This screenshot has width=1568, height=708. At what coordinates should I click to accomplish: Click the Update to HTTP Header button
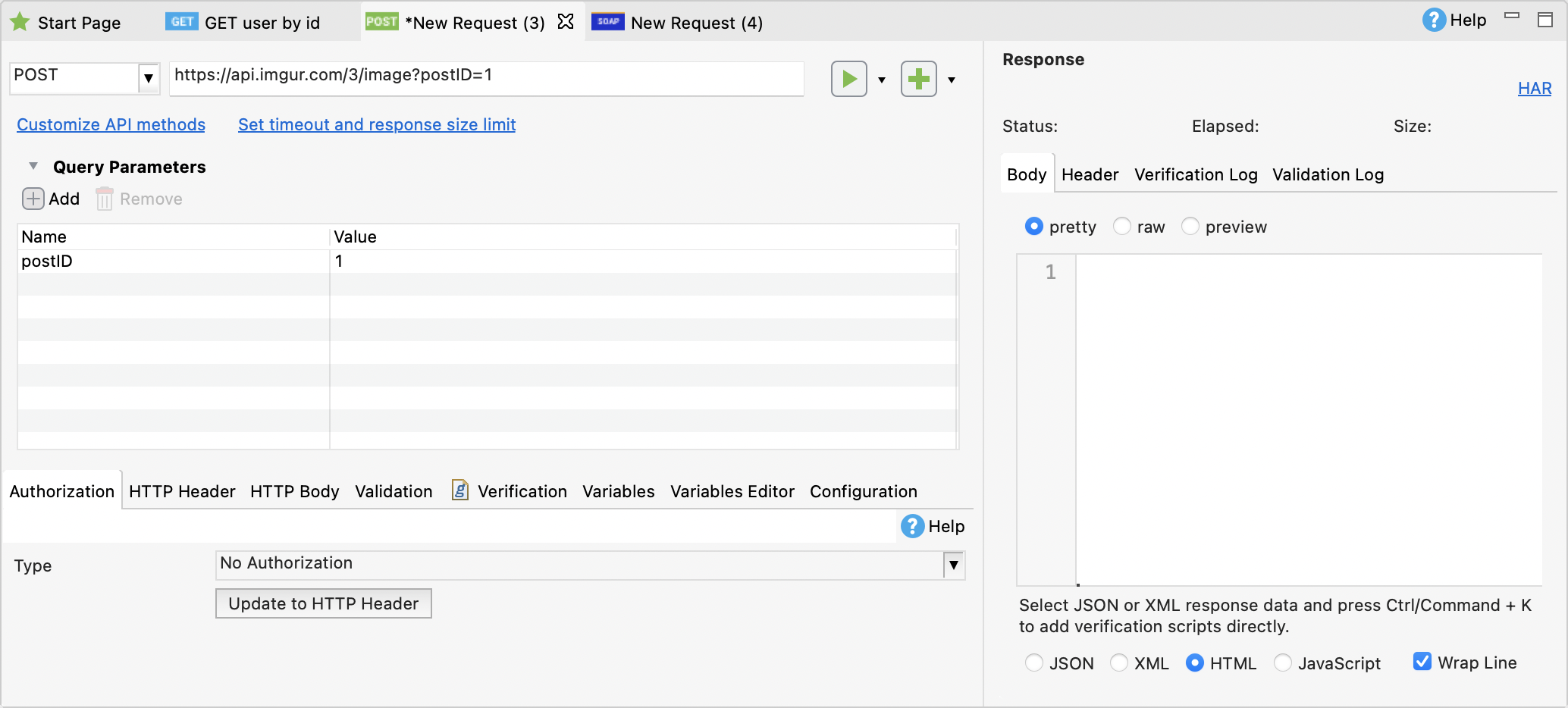click(x=324, y=603)
